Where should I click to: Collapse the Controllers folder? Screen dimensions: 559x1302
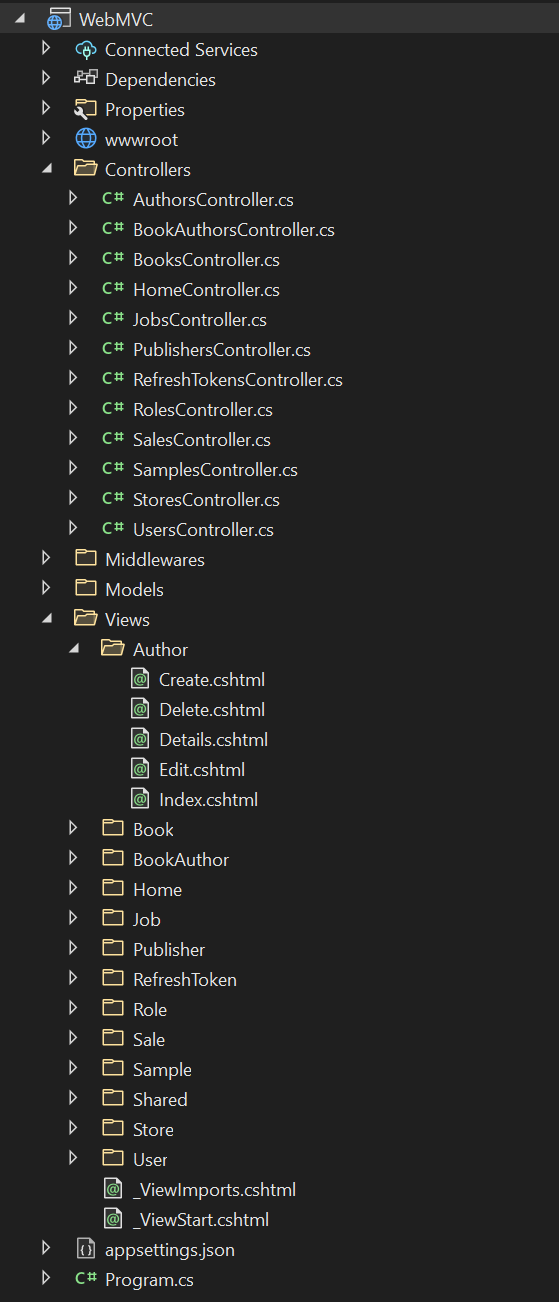tap(46, 169)
